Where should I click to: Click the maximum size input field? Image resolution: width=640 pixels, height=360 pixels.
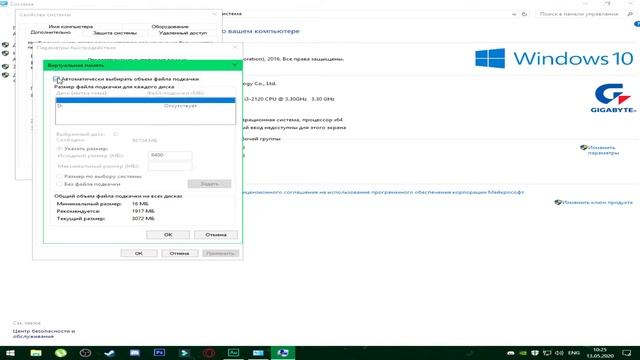tap(170, 166)
